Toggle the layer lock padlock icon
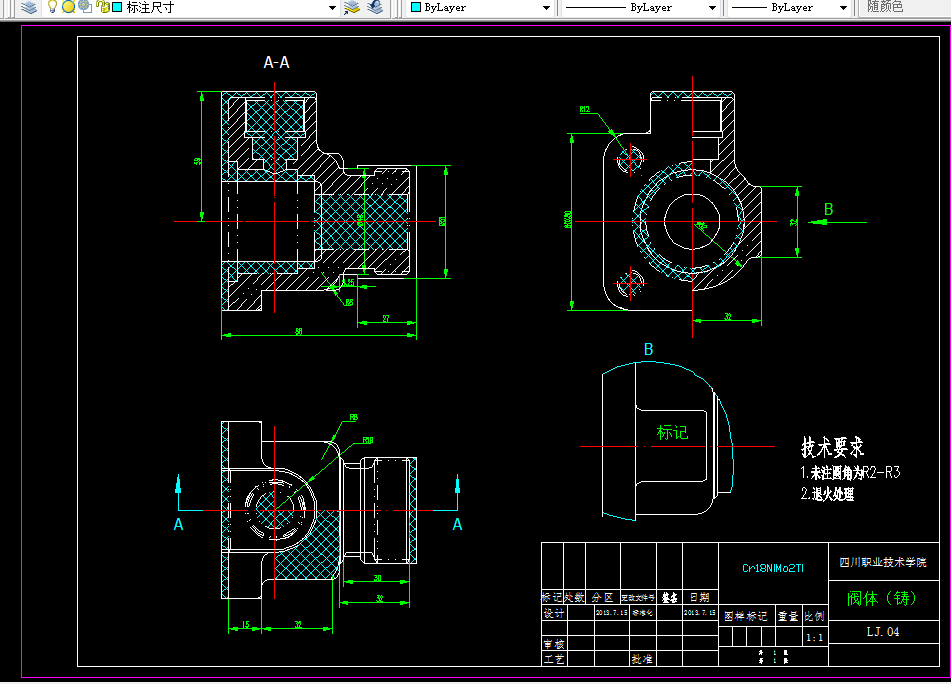 [x=102, y=7]
